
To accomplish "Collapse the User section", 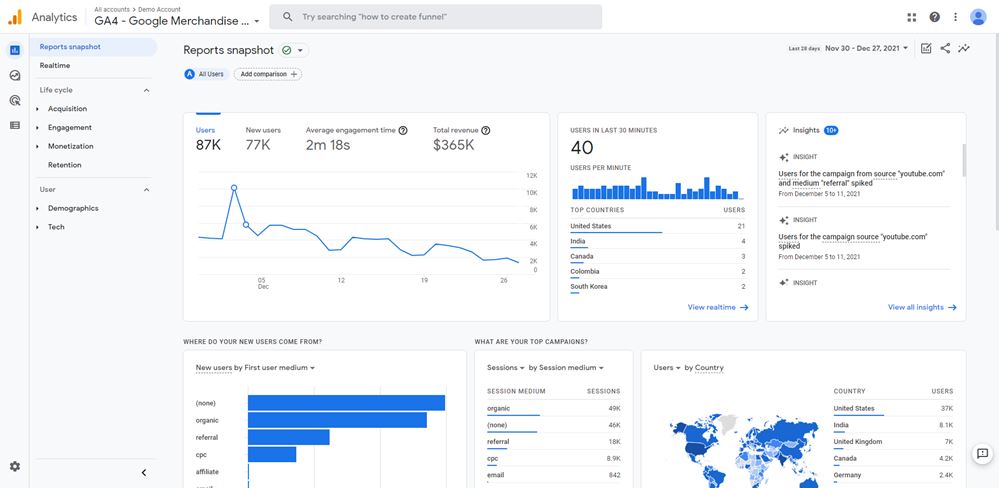I will point(146,190).
